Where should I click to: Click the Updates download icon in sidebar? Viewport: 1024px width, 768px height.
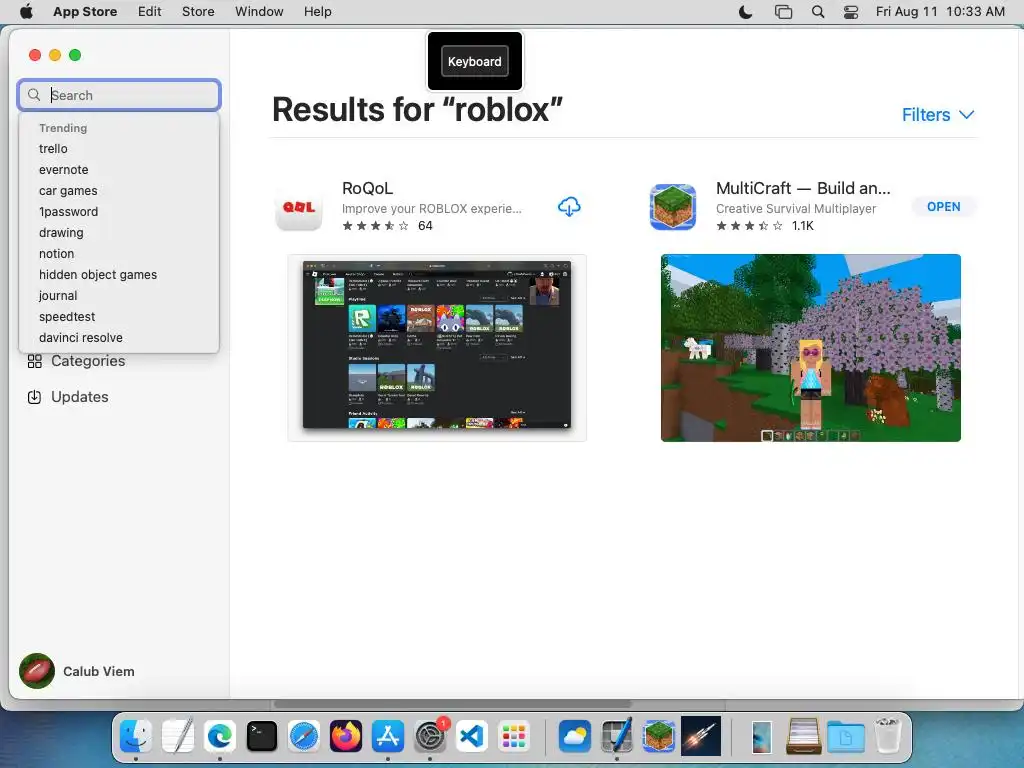coord(35,397)
